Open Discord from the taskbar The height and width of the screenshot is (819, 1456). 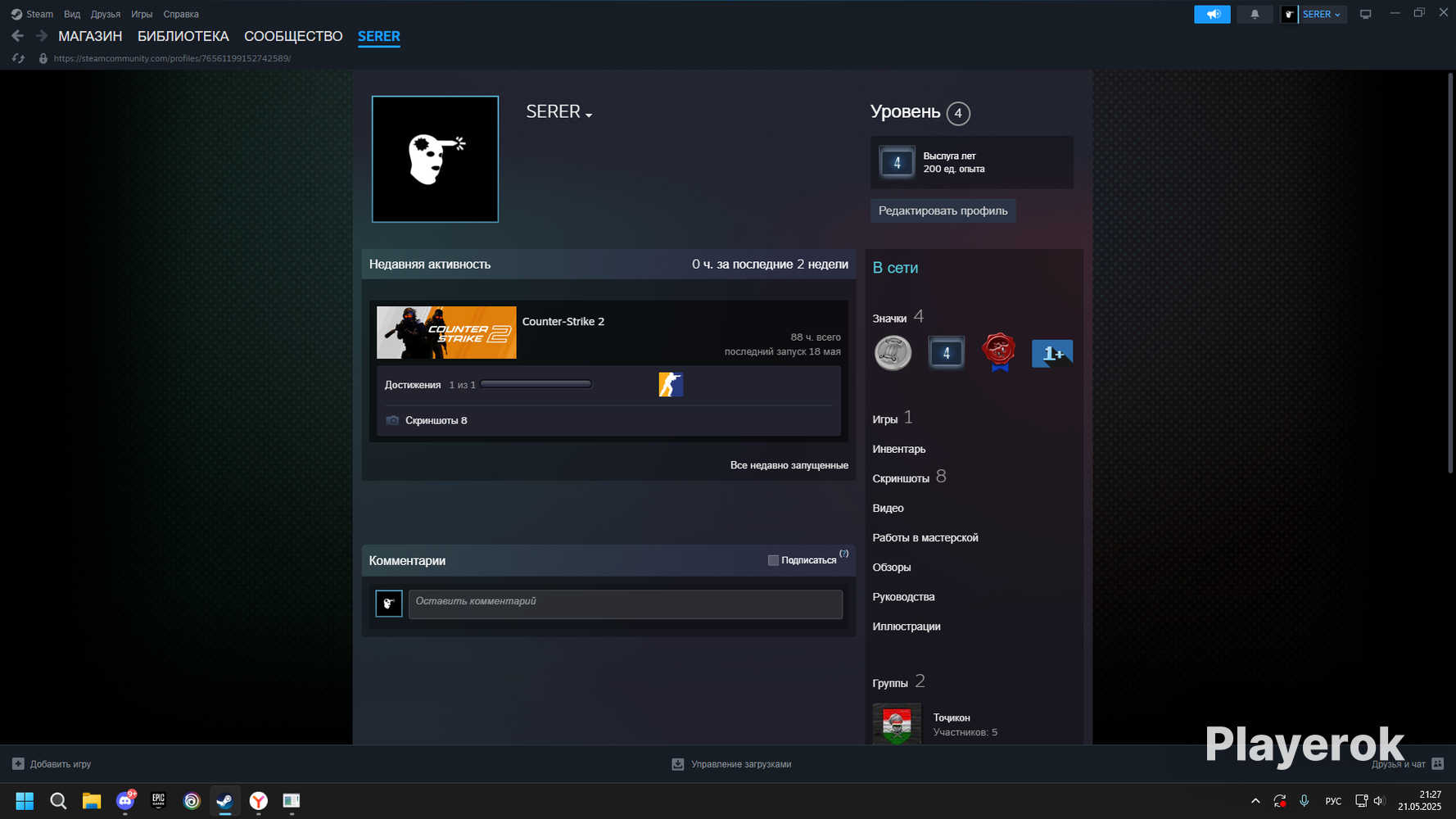[125, 801]
